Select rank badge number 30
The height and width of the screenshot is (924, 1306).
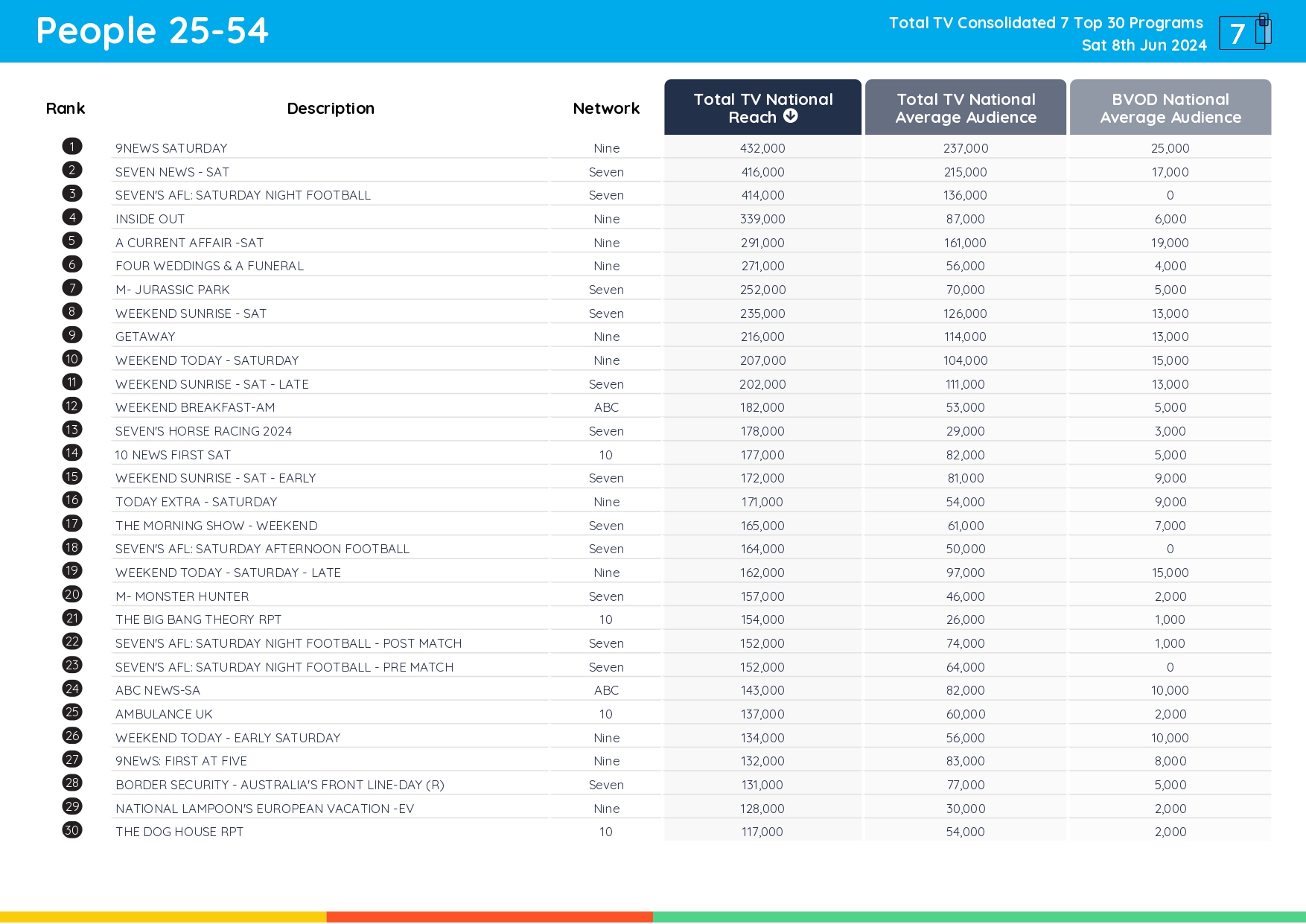click(71, 829)
